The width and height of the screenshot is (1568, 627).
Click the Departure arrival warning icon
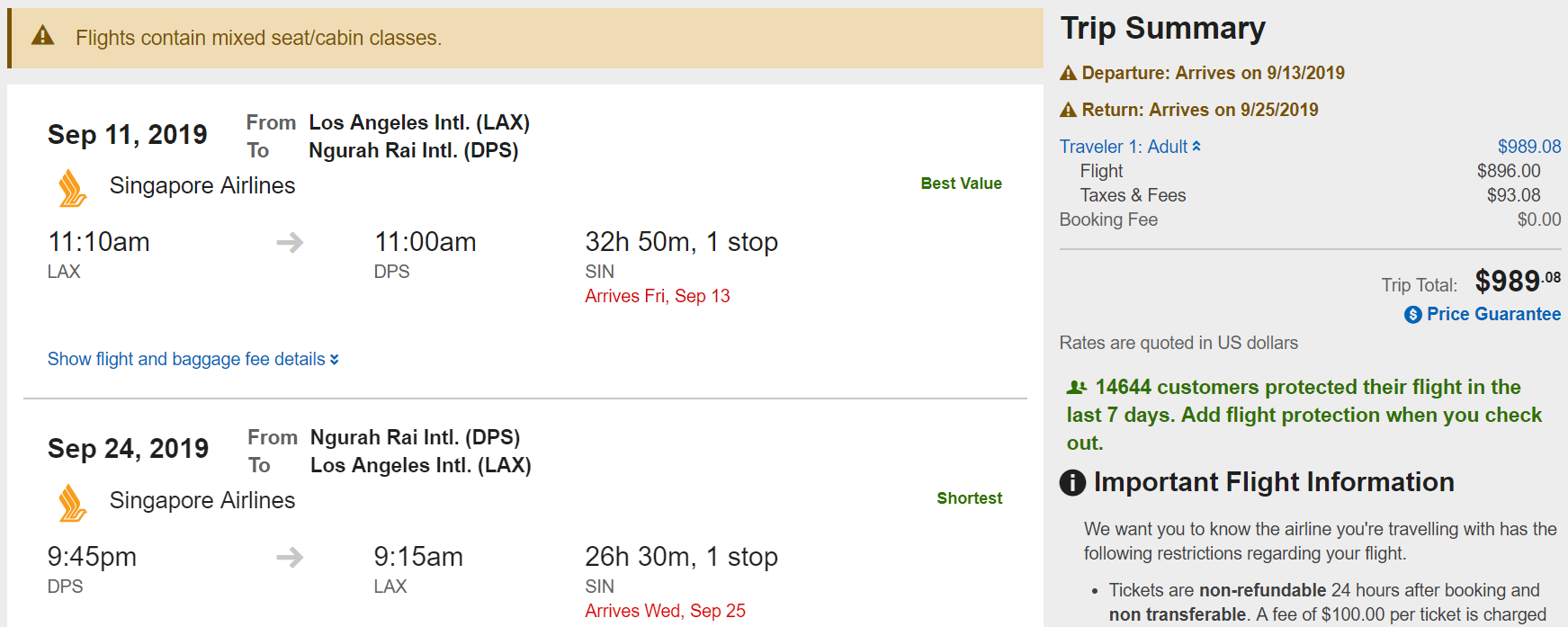1068,73
